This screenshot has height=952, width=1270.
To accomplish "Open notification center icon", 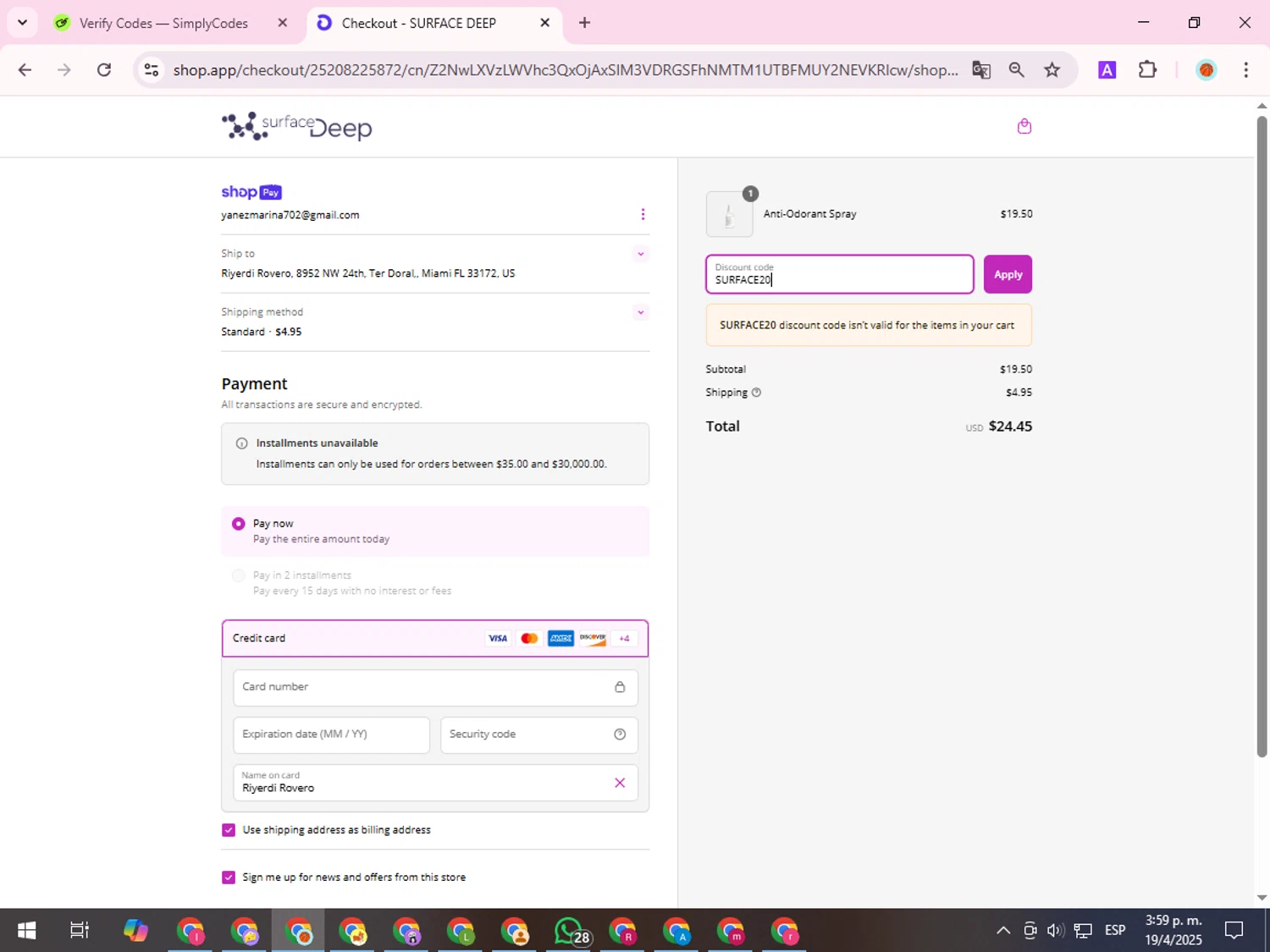I will [1234, 931].
